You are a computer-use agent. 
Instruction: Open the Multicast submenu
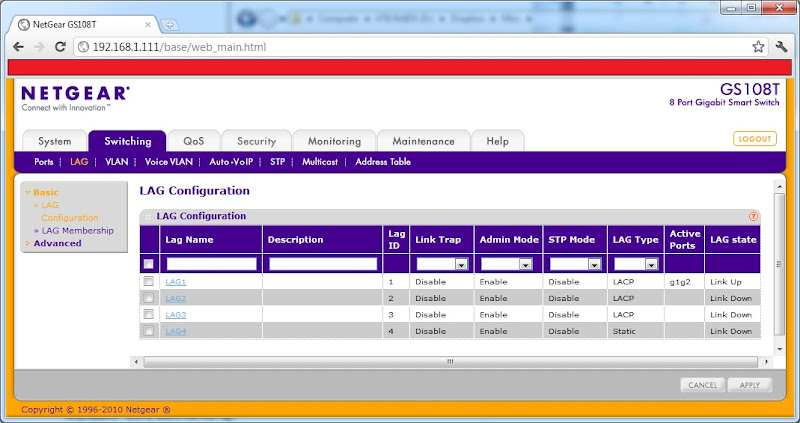coord(320,162)
